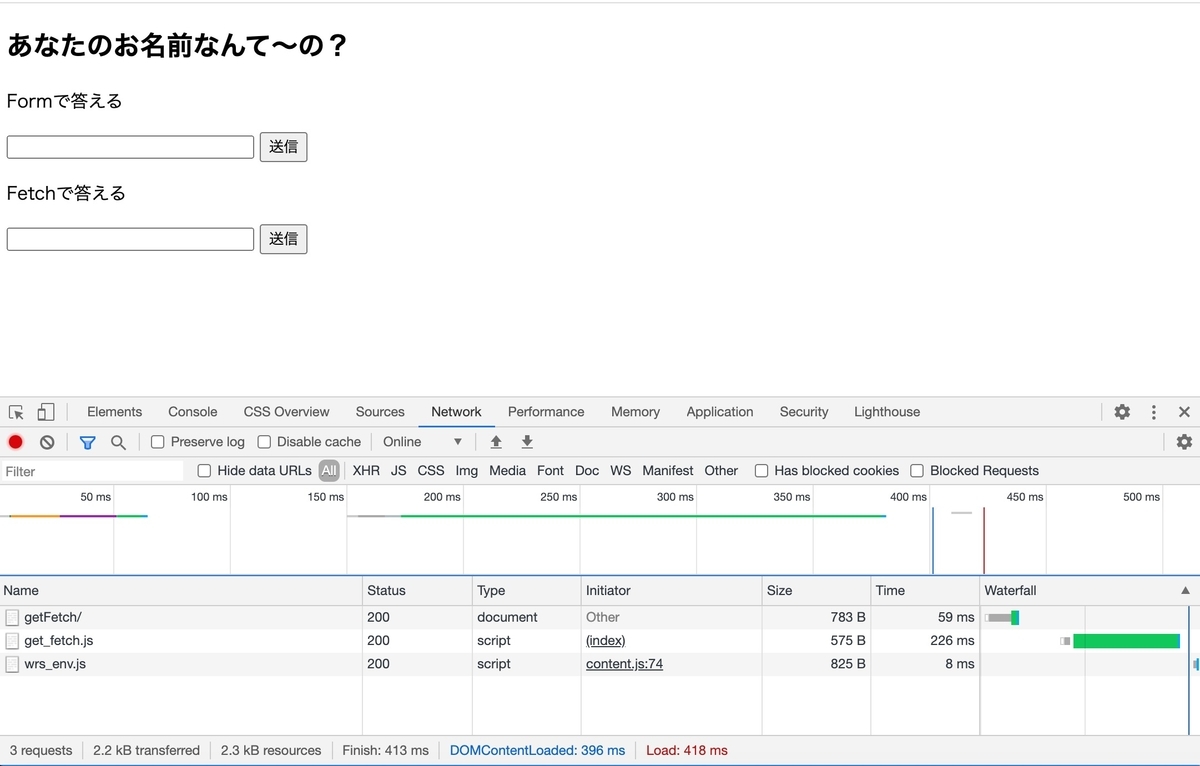Screen dimensions: 1200x766
Task: Open the Online throttling dropdown
Action: (422, 442)
